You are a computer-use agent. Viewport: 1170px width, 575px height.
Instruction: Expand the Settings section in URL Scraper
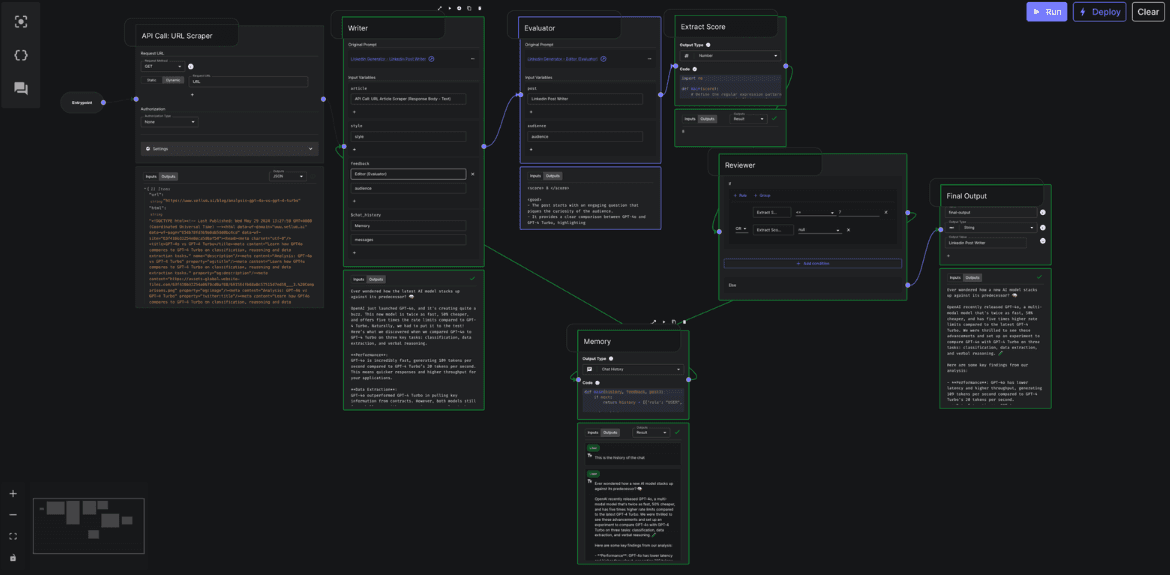229,149
